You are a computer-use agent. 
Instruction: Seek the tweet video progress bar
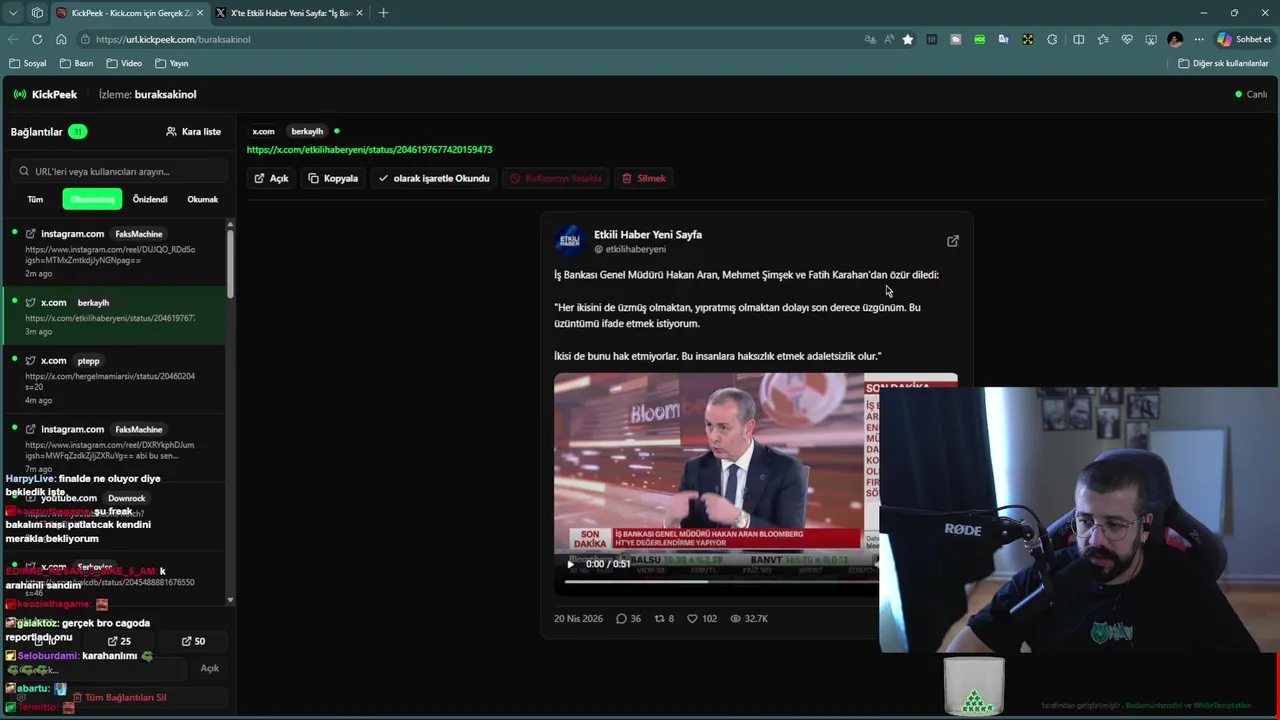point(720,581)
